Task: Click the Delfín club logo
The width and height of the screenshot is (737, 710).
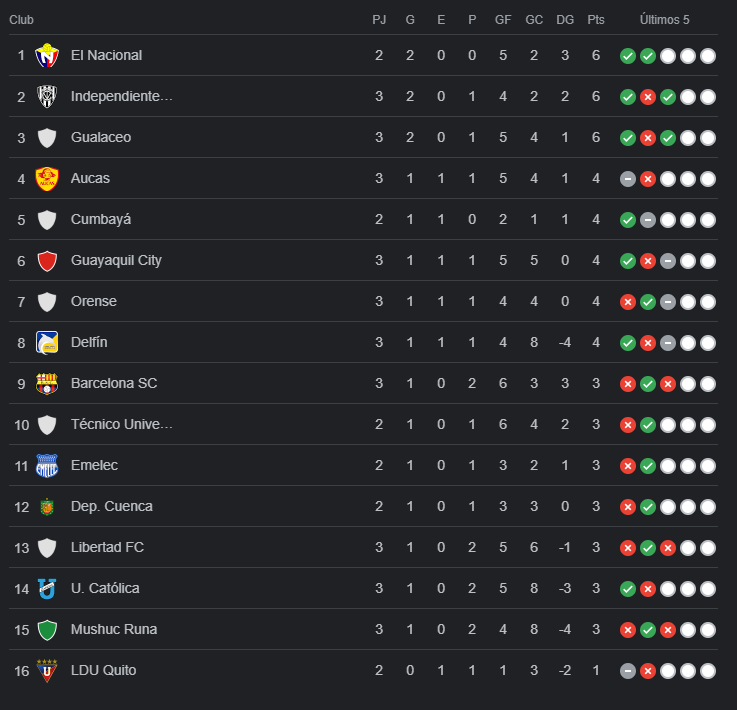Action: tap(46, 343)
